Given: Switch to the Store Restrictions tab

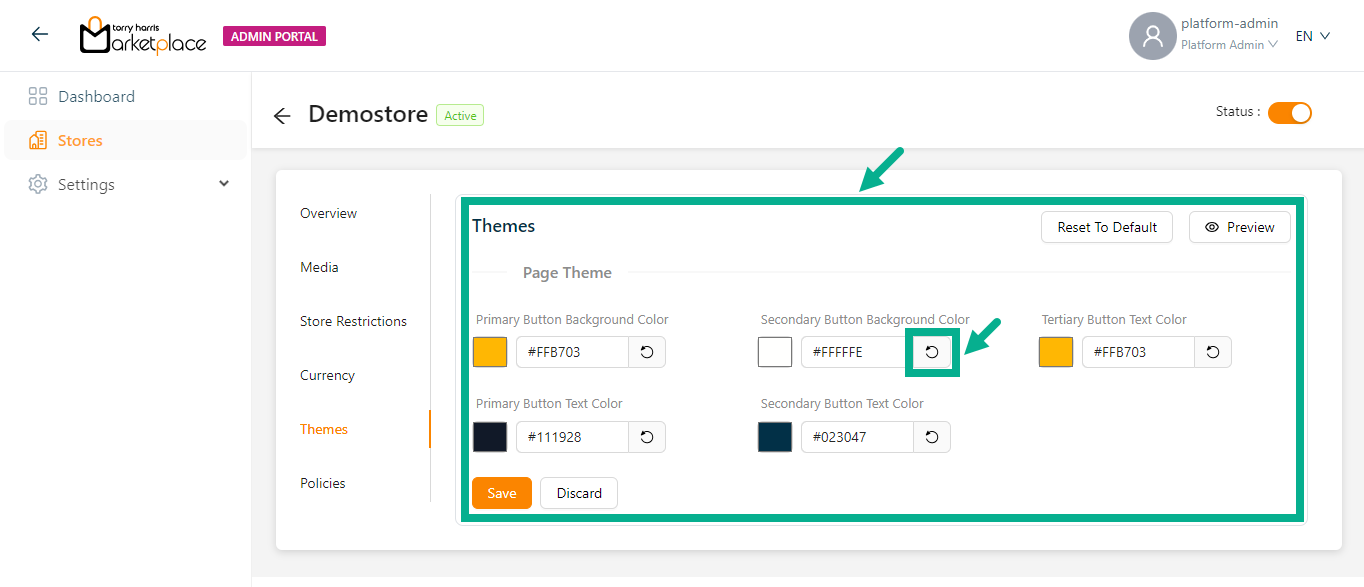Looking at the screenshot, I should coord(353,321).
